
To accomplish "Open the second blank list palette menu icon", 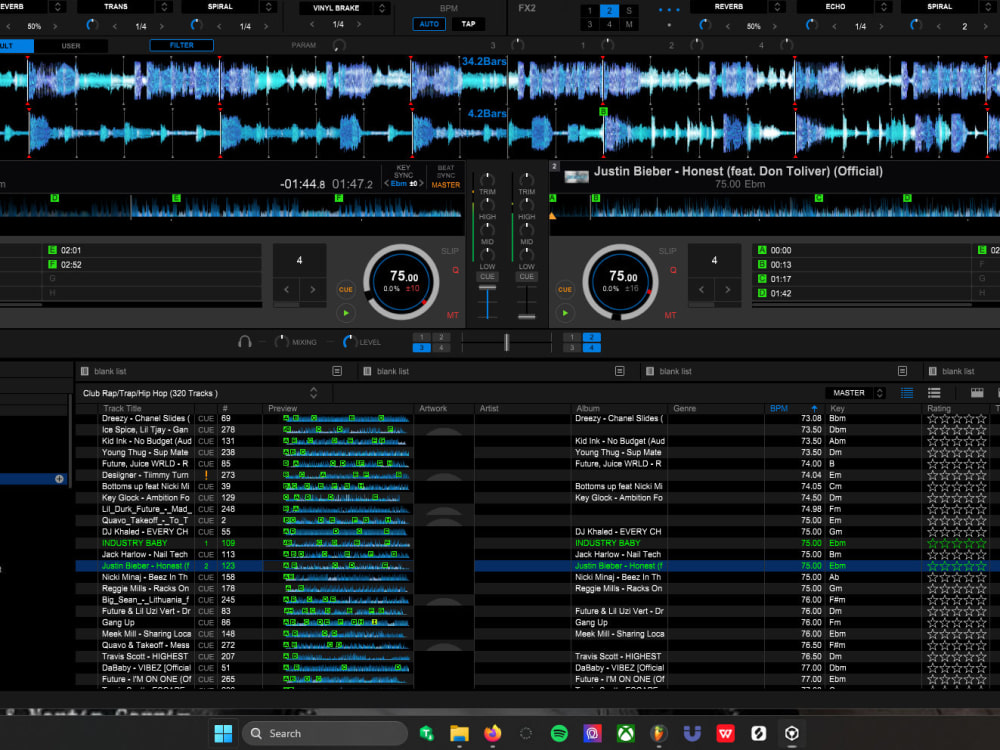I will (619, 371).
